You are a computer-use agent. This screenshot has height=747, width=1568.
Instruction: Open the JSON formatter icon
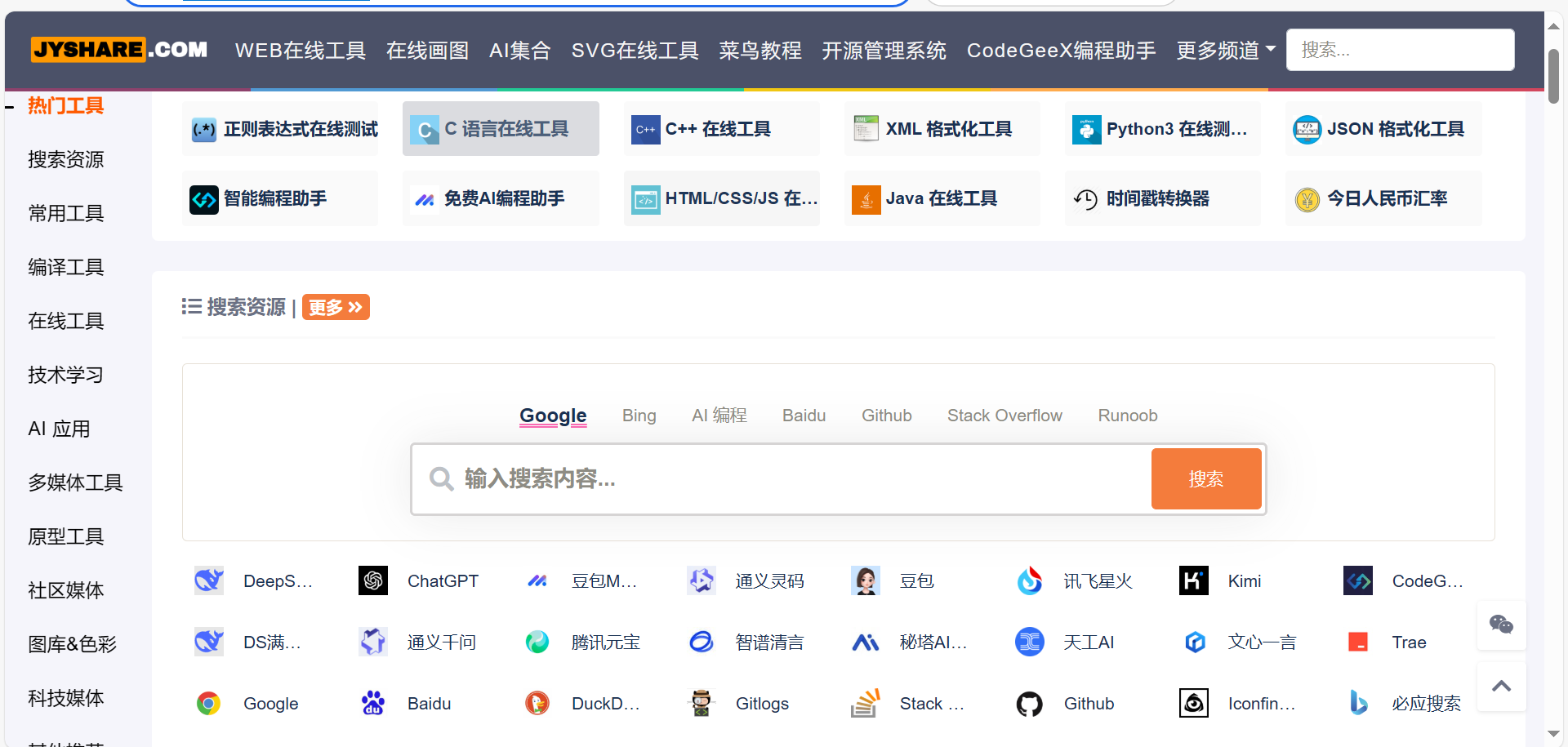1307,129
